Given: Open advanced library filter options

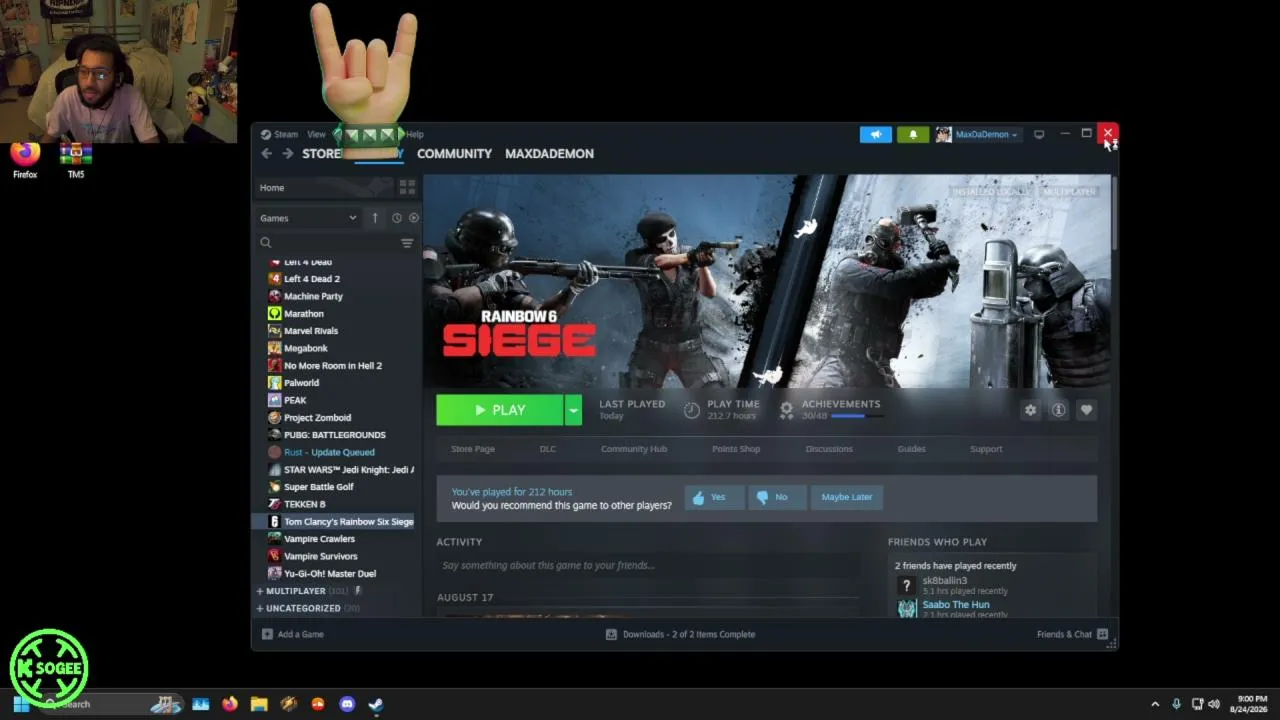Looking at the screenshot, I should (x=407, y=243).
